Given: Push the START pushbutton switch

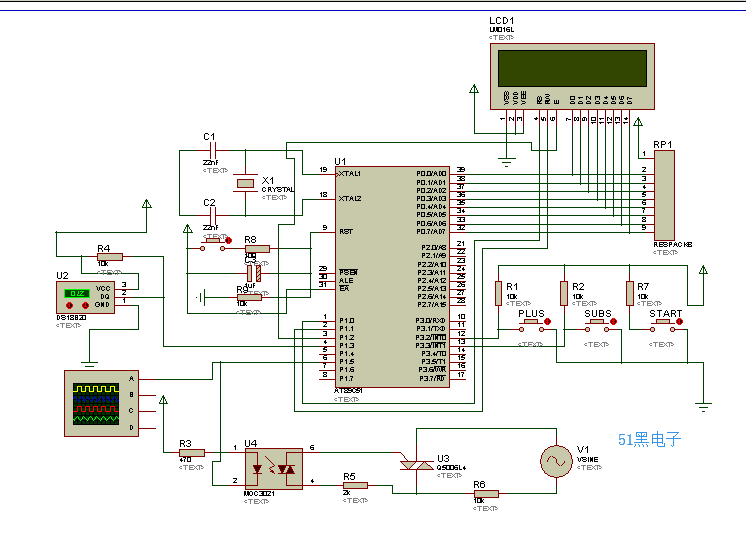Looking at the screenshot, I should (x=662, y=326).
